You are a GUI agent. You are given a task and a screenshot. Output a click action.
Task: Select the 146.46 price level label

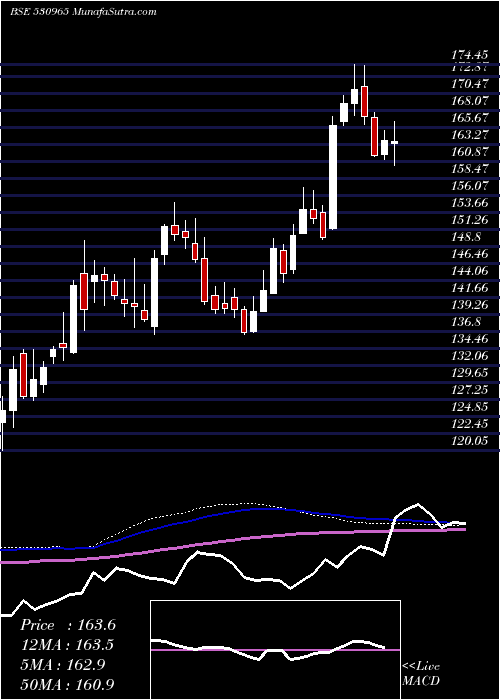pos(469,254)
